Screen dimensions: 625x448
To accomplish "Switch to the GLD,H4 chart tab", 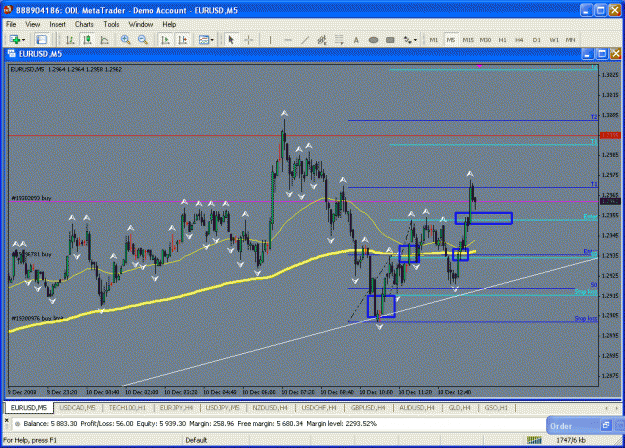I will [x=460, y=408].
